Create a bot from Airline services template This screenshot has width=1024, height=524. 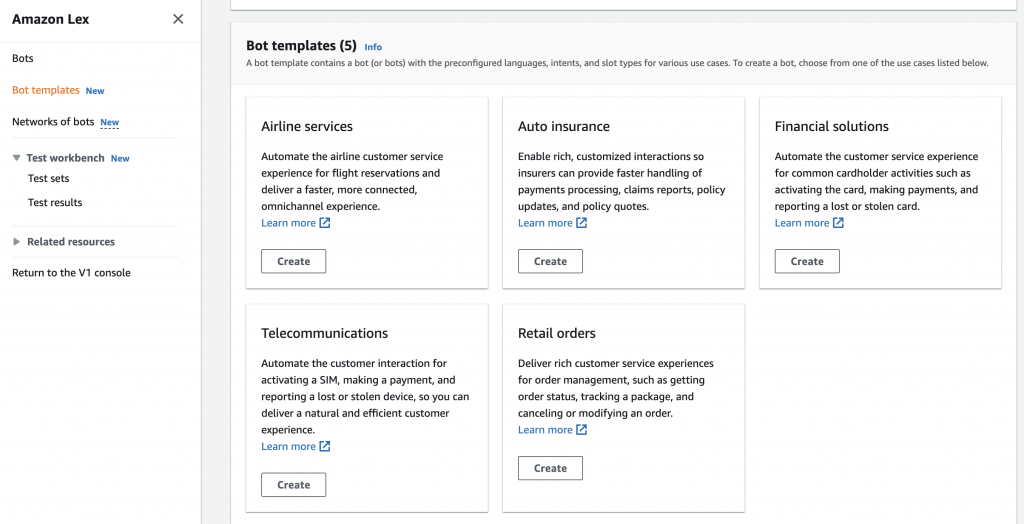pyautogui.click(x=293, y=261)
